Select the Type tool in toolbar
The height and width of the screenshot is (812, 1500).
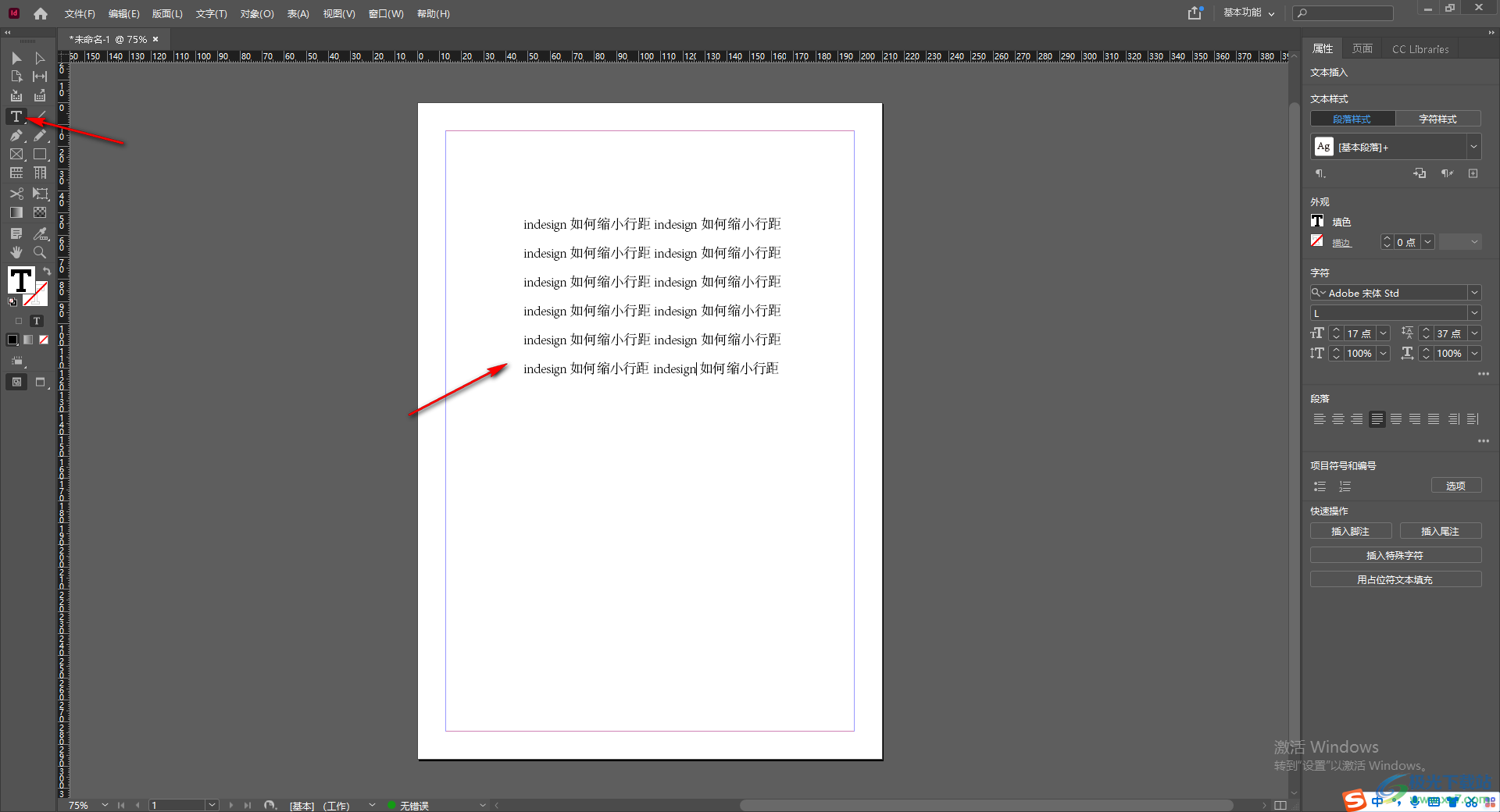click(16, 116)
